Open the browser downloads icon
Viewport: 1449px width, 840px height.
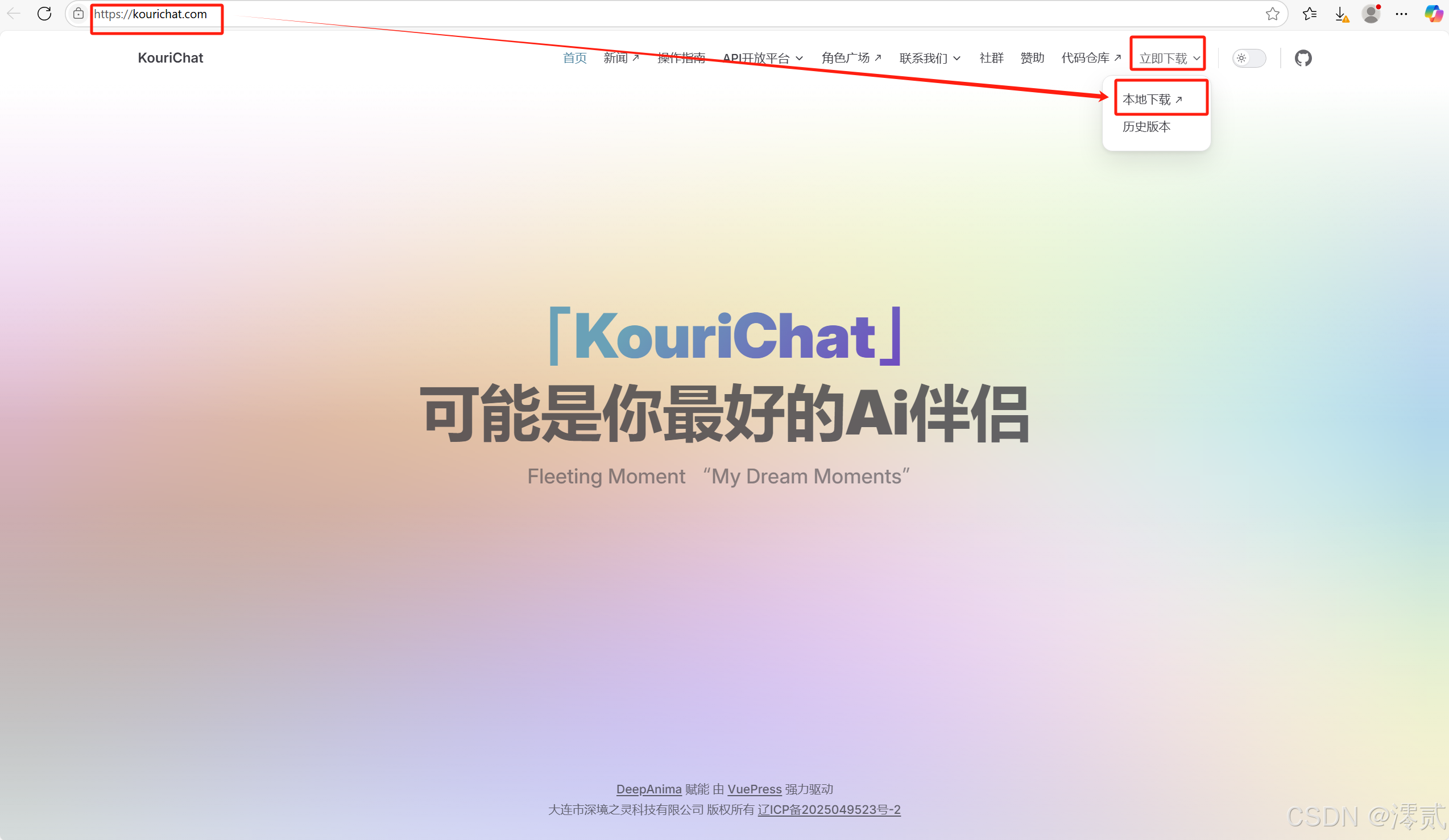(x=1340, y=14)
